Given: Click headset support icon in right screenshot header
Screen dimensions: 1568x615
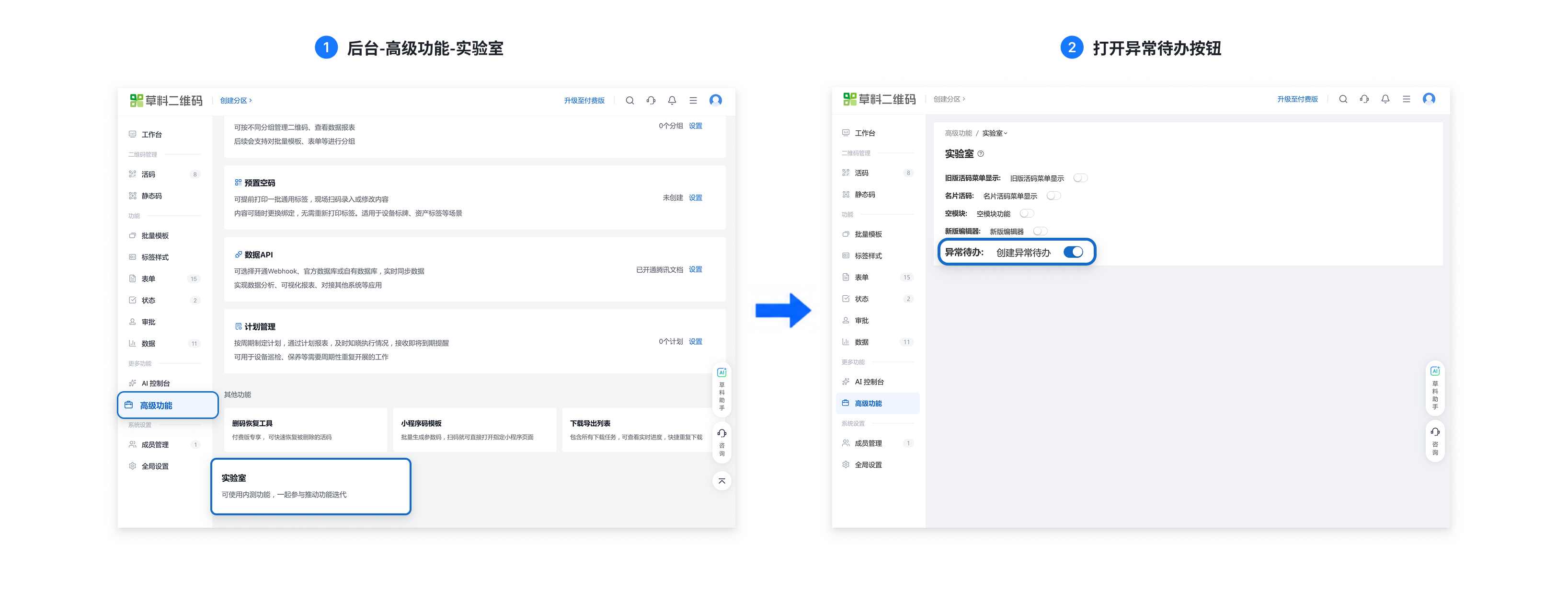Looking at the screenshot, I should (1364, 99).
